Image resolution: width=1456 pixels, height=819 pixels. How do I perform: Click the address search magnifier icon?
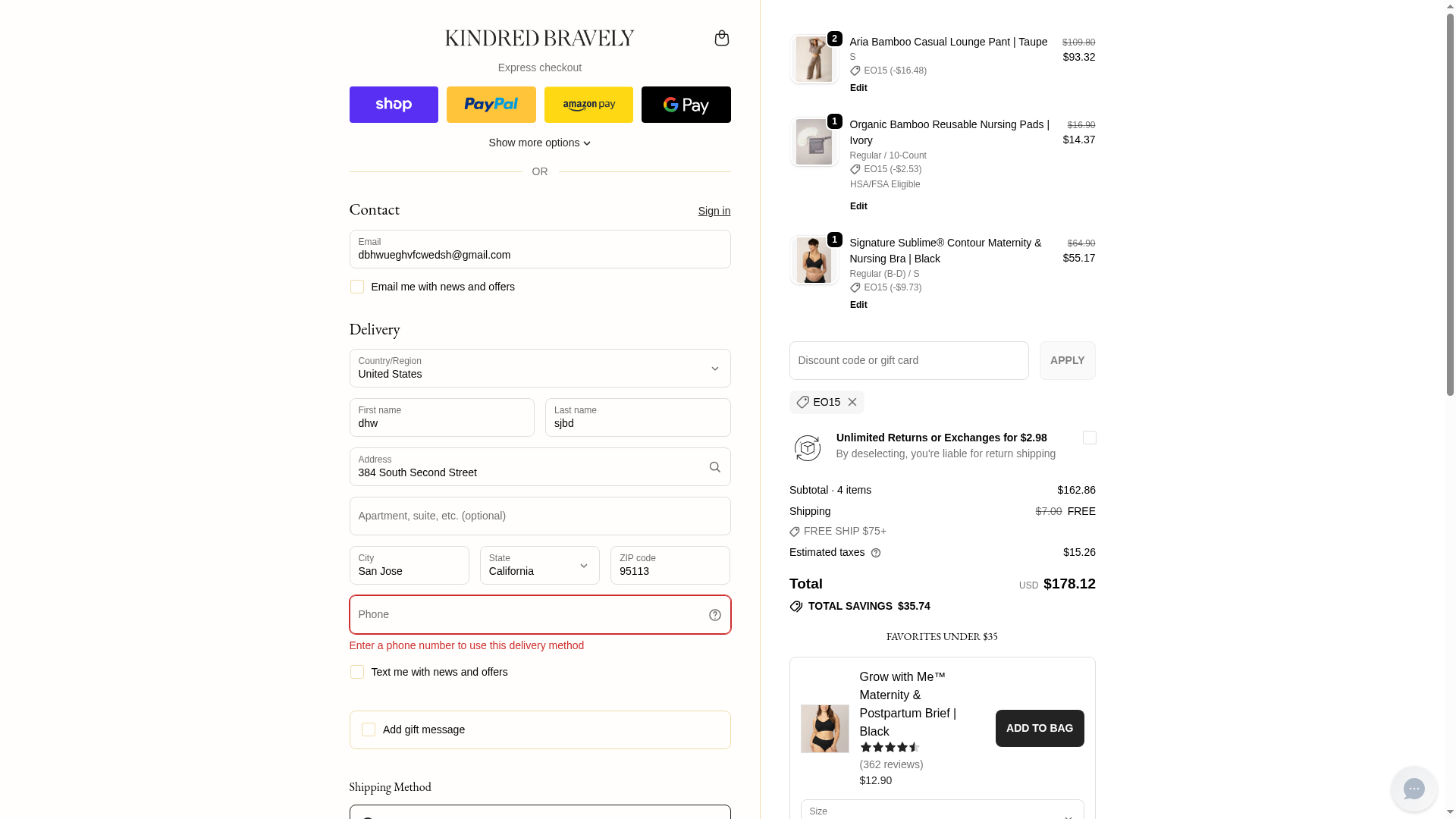[714, 467]
